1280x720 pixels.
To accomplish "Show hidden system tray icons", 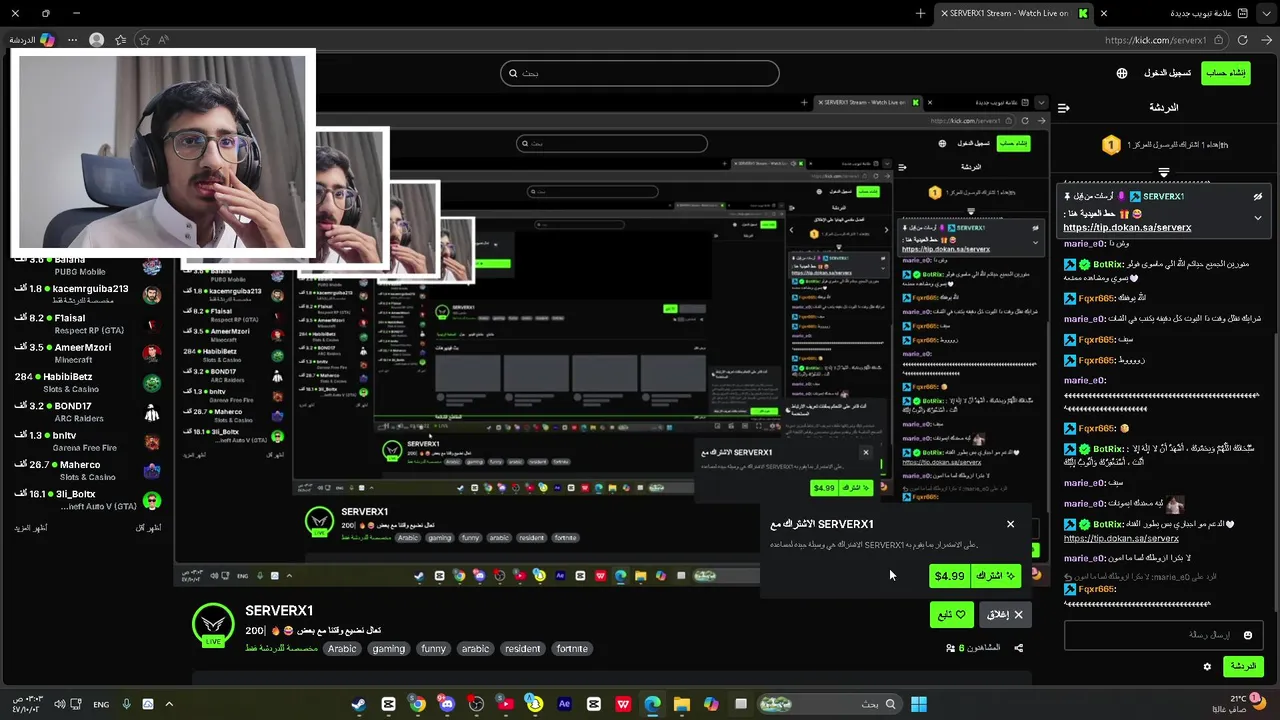I will pos(169,704).
